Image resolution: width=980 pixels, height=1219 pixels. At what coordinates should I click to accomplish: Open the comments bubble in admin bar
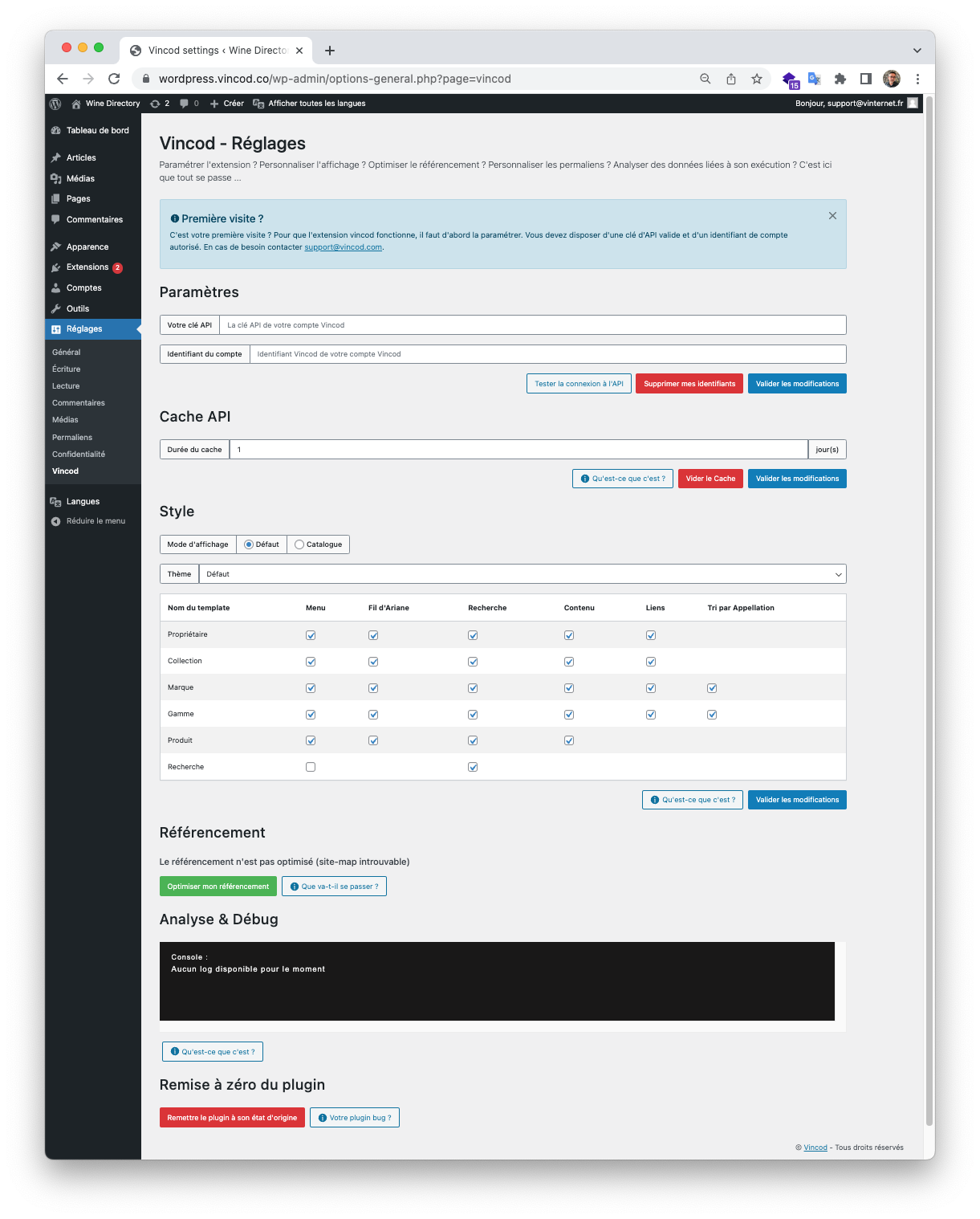click(x=189, y=104)
